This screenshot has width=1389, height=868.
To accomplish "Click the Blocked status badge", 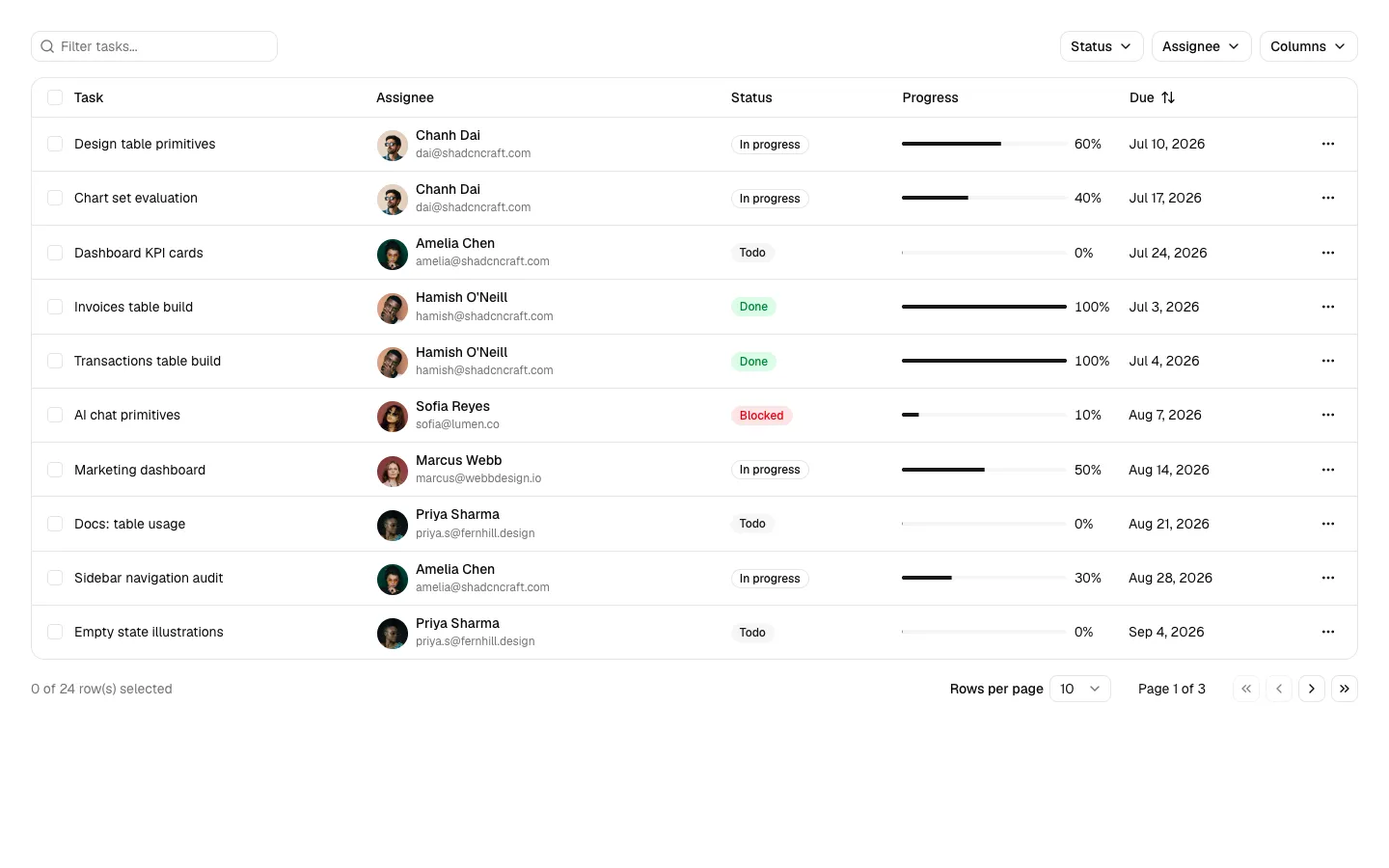I will tap(762, 416).
